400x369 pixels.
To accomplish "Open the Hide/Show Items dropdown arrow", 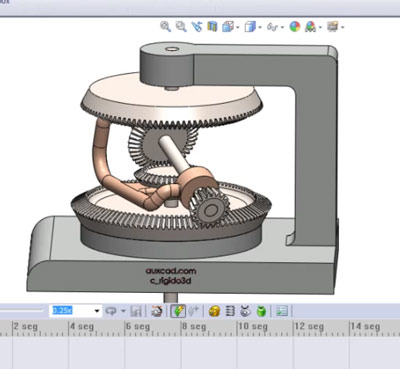I will pyautogui.click(x=282, y=27).
